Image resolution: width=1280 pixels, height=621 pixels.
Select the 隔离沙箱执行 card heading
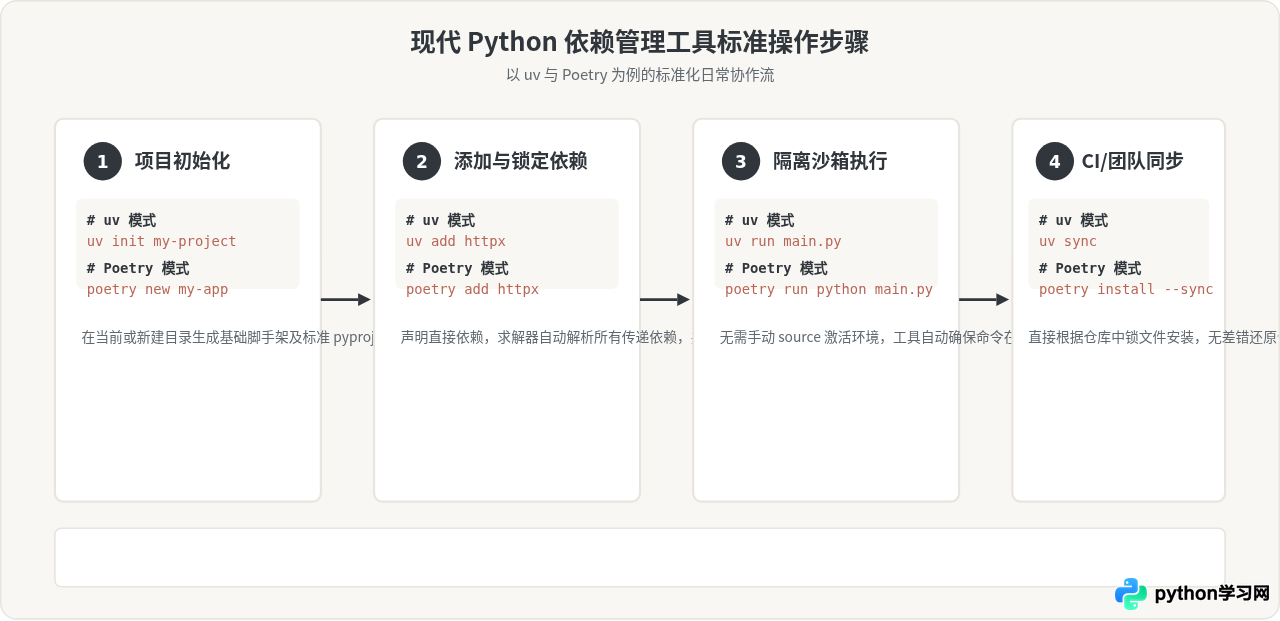coord(830,161)
